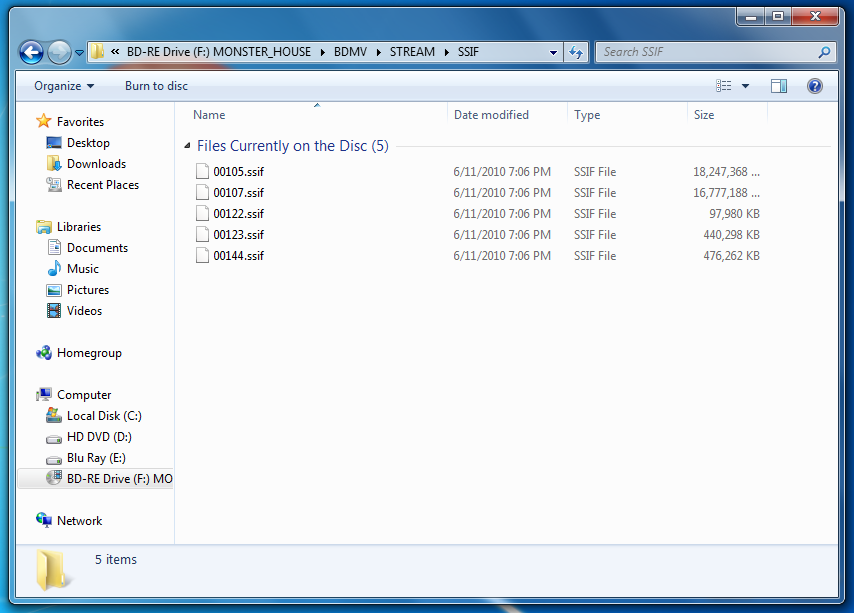The image size is (854, 613).
Task: Open Local Disk (C:)
Action: (104, 416)
